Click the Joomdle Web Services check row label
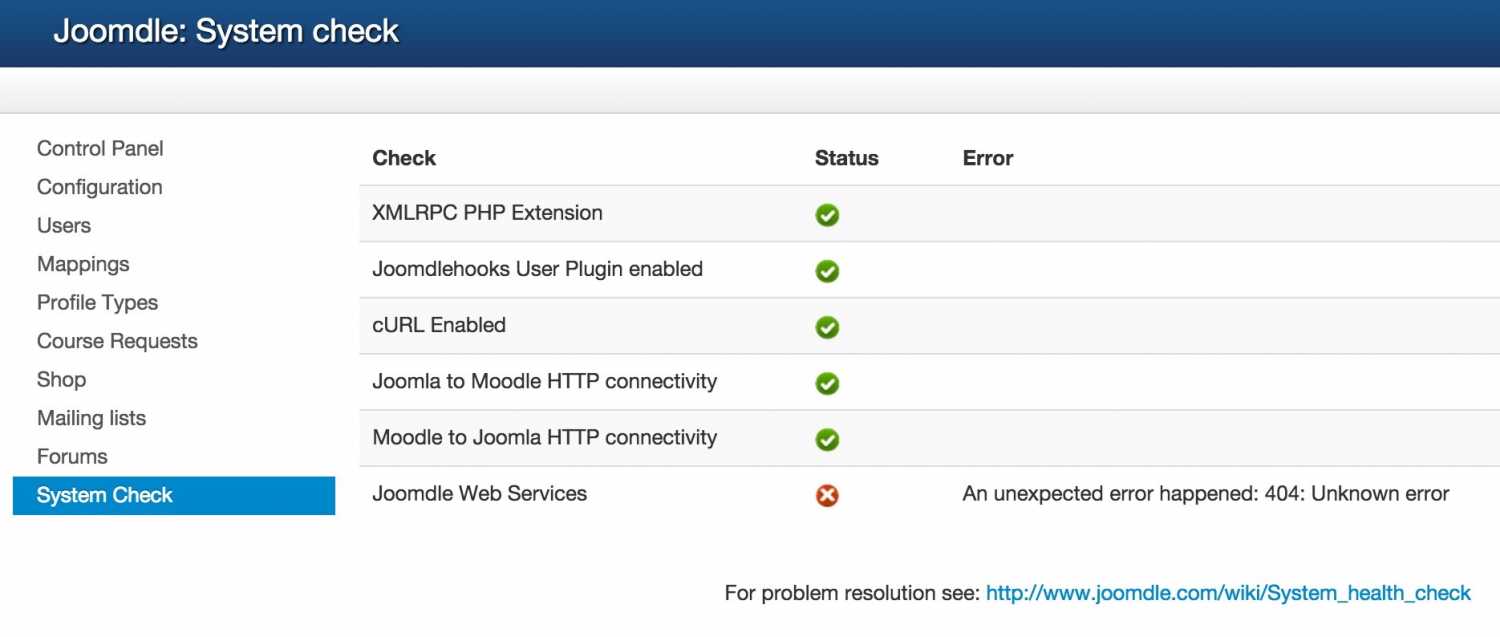 tap(479, 494)
